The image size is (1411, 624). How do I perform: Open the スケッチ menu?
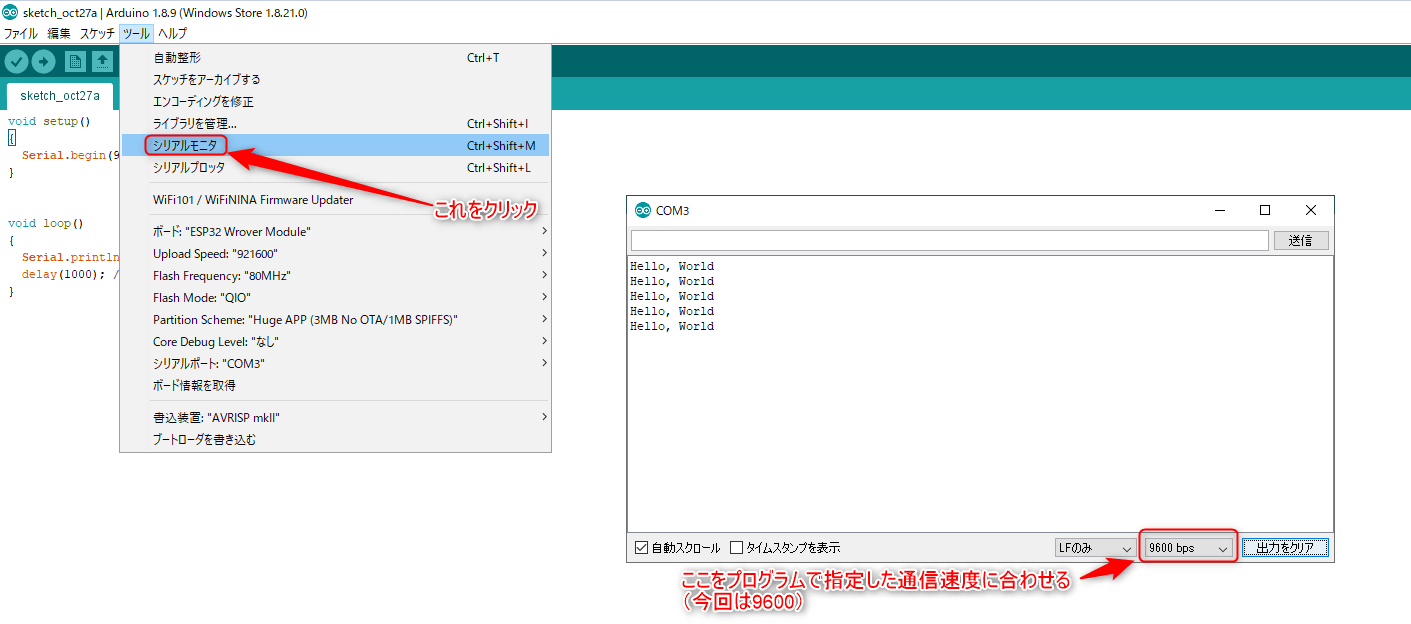97,33
